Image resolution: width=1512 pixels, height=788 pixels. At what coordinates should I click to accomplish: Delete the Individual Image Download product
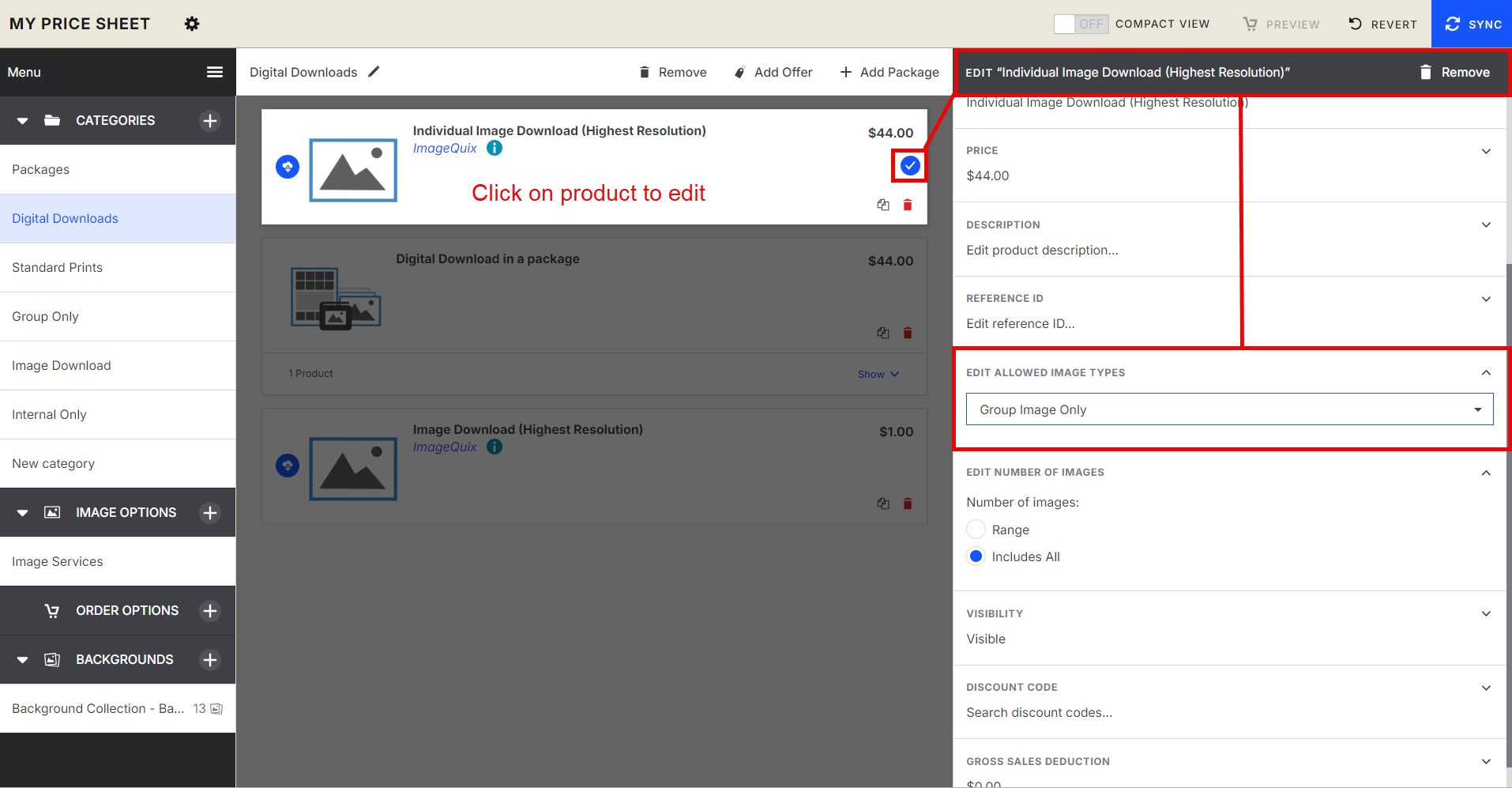[x=908, y=205]
